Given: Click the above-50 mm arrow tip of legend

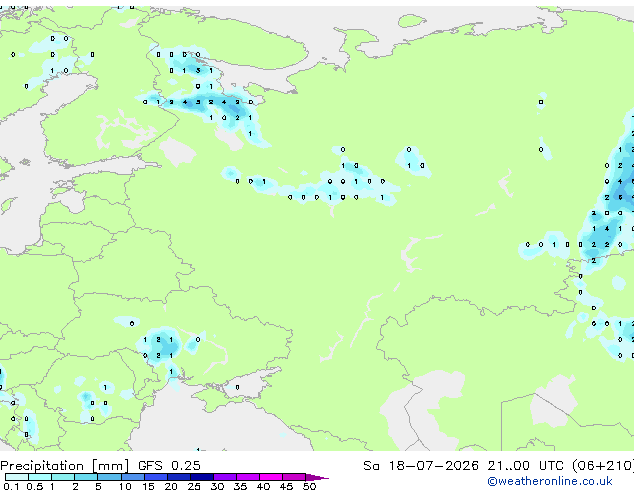Looking at the screenshot, I should pyautogui.click(x=317, y=477).
